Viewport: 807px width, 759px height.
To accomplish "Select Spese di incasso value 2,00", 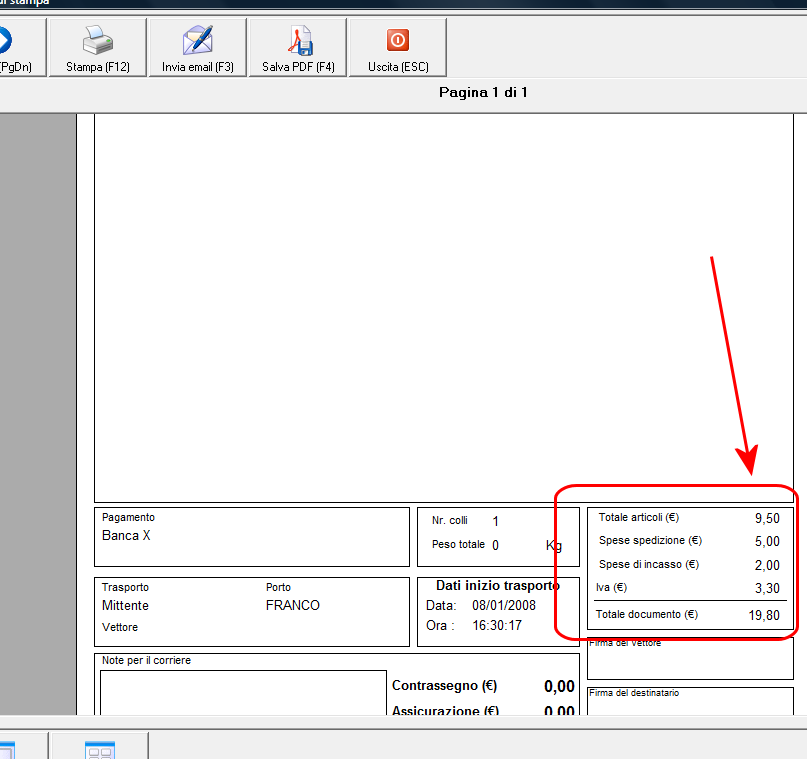I will point(767,565).
